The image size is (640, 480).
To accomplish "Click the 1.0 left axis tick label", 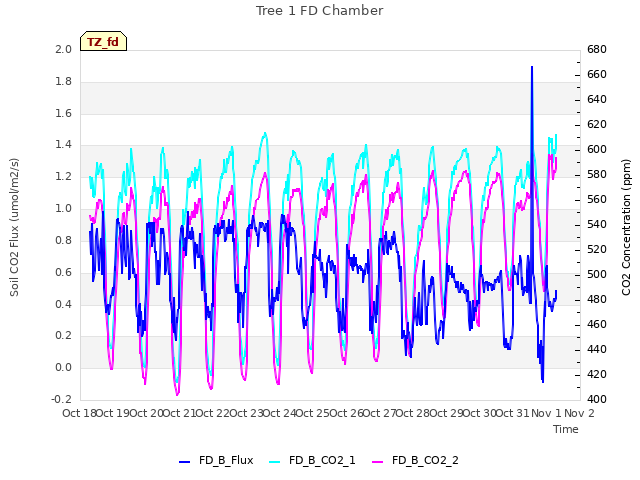I will click(64, 209).
